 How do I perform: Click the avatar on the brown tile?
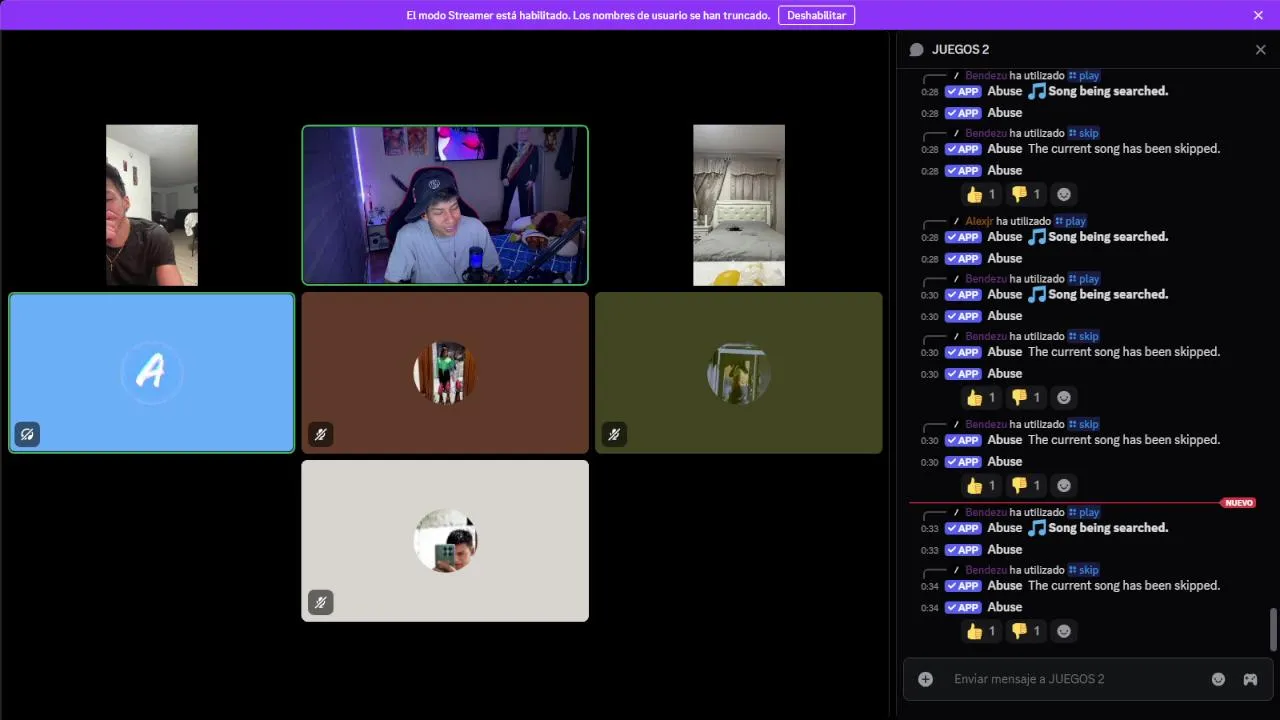(x=445, y=373)
